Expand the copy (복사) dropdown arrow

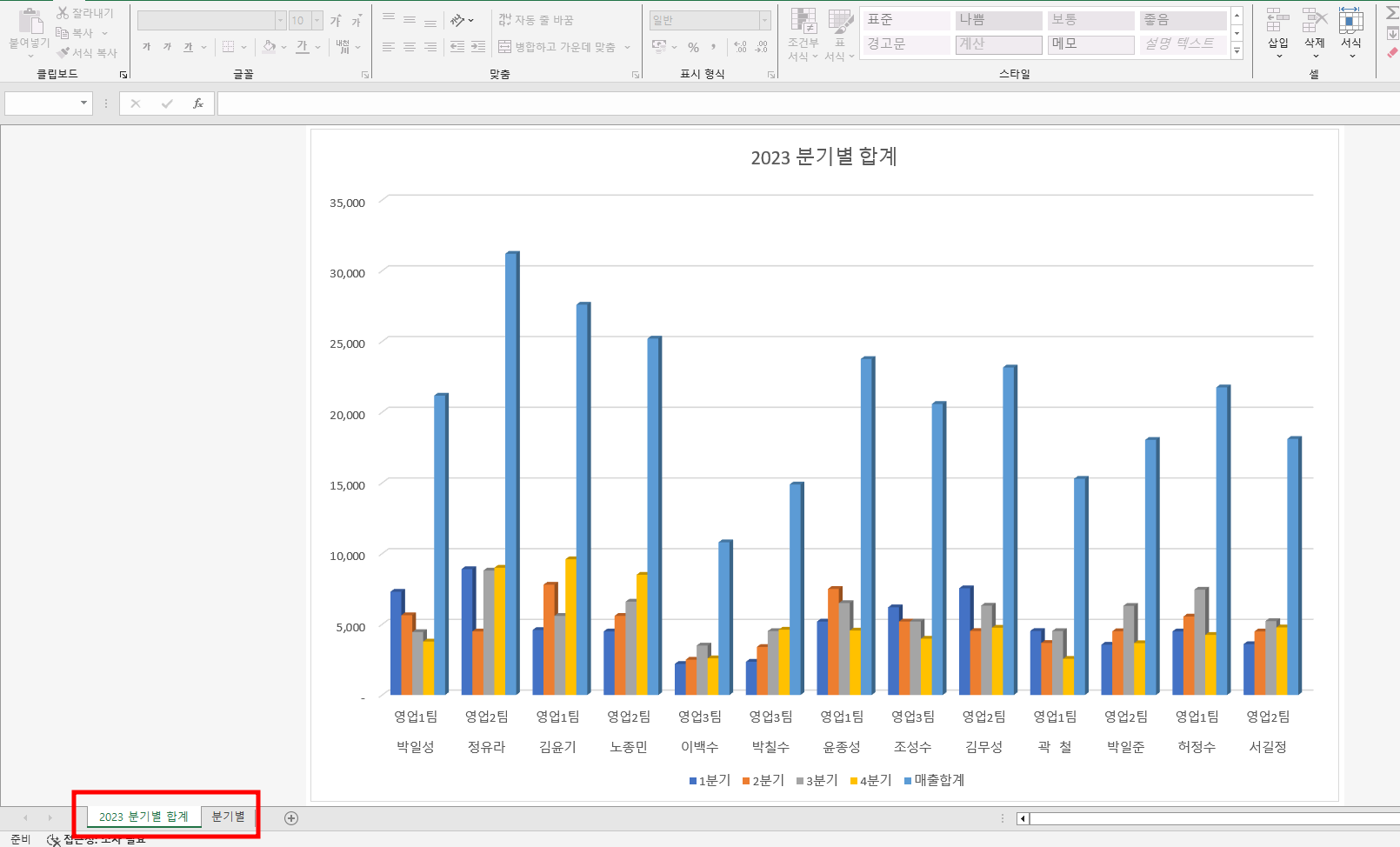[105, 33]
